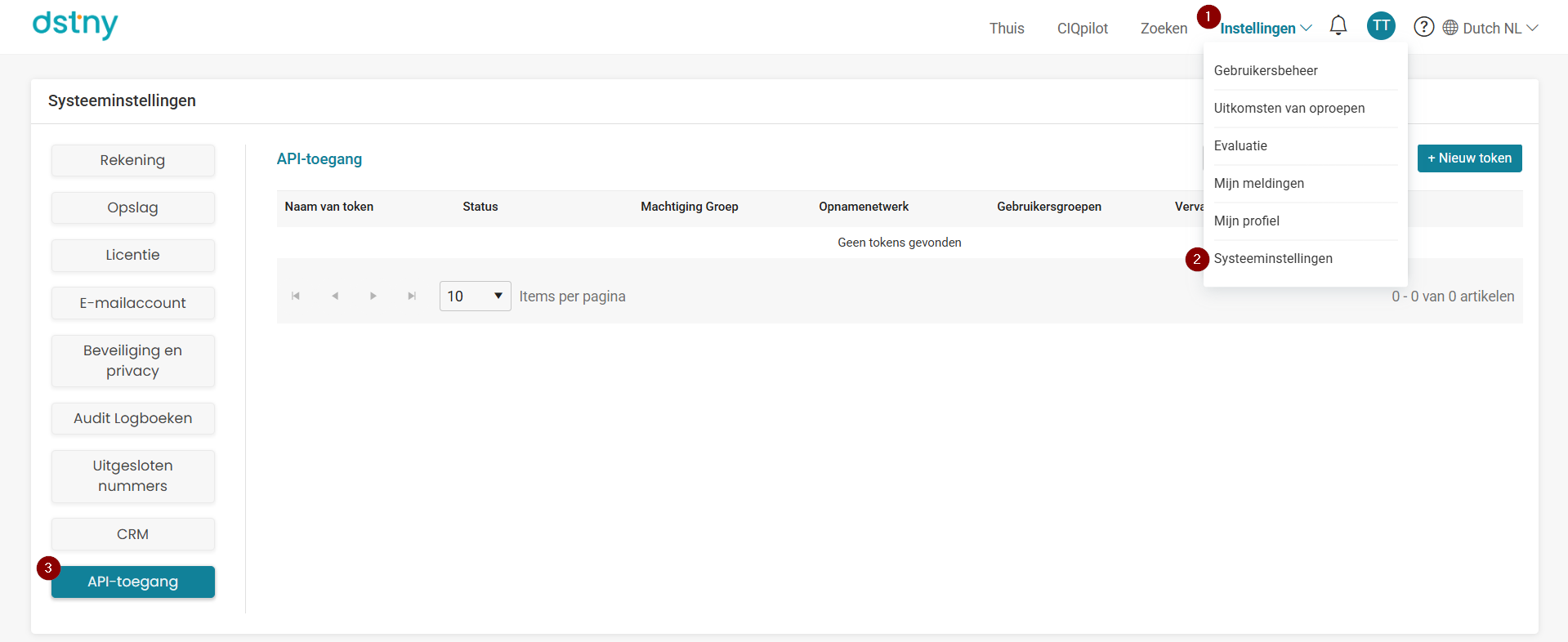Open the help question mark icon
1568x642 pixels.
pyautogui.click(x=1424, y=27)
